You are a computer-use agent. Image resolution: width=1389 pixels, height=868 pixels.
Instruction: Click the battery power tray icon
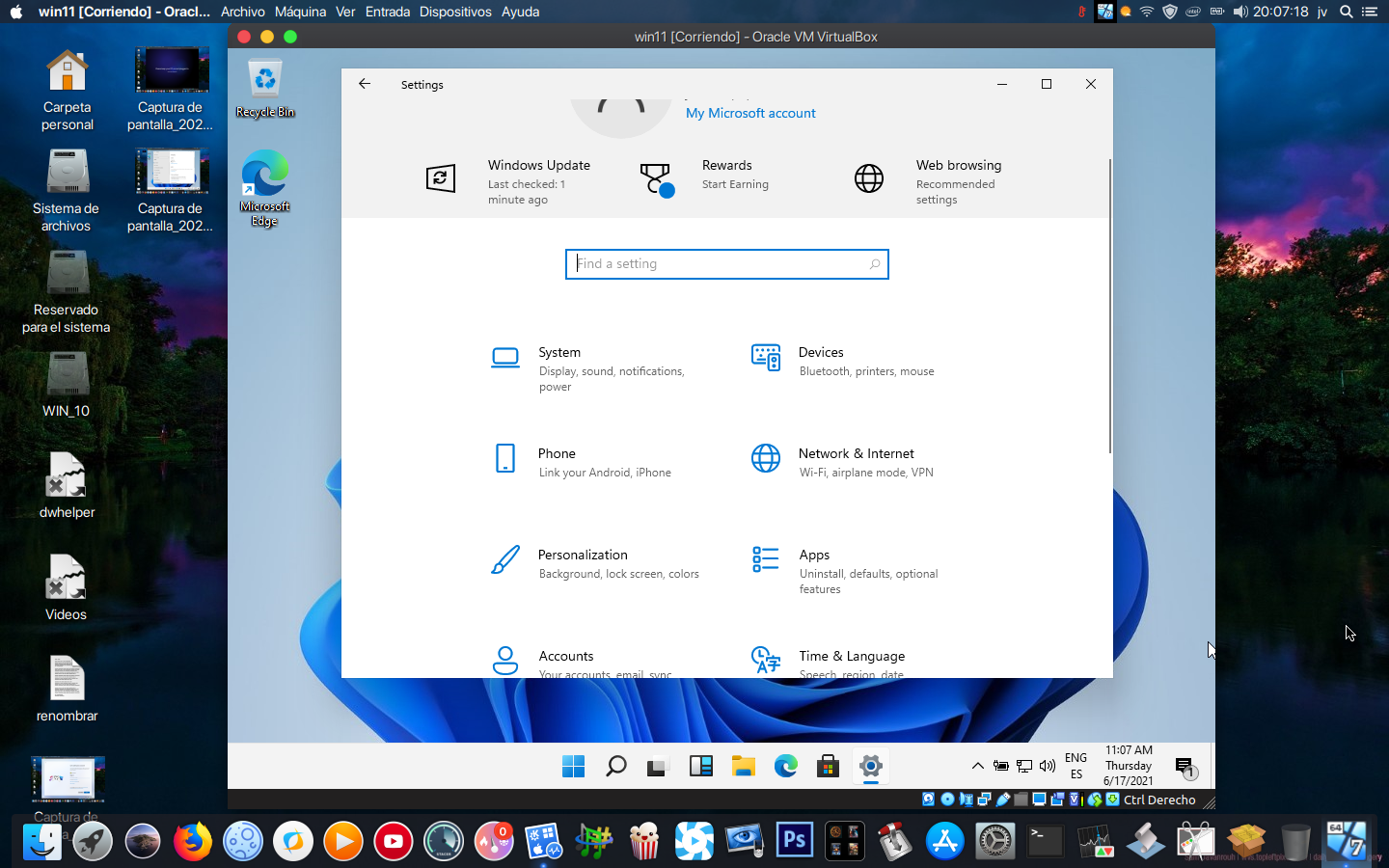tap(1001, 766)
